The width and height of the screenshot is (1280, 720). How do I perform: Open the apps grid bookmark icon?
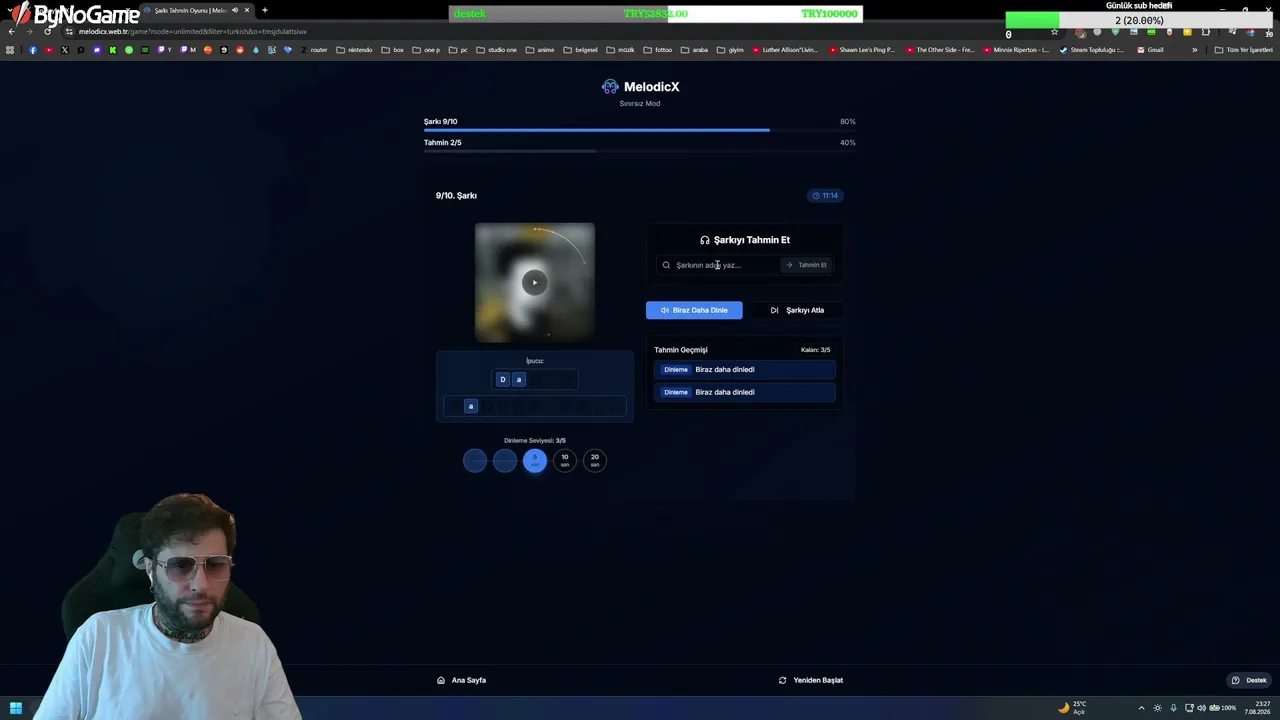click(x=10, y=50)
